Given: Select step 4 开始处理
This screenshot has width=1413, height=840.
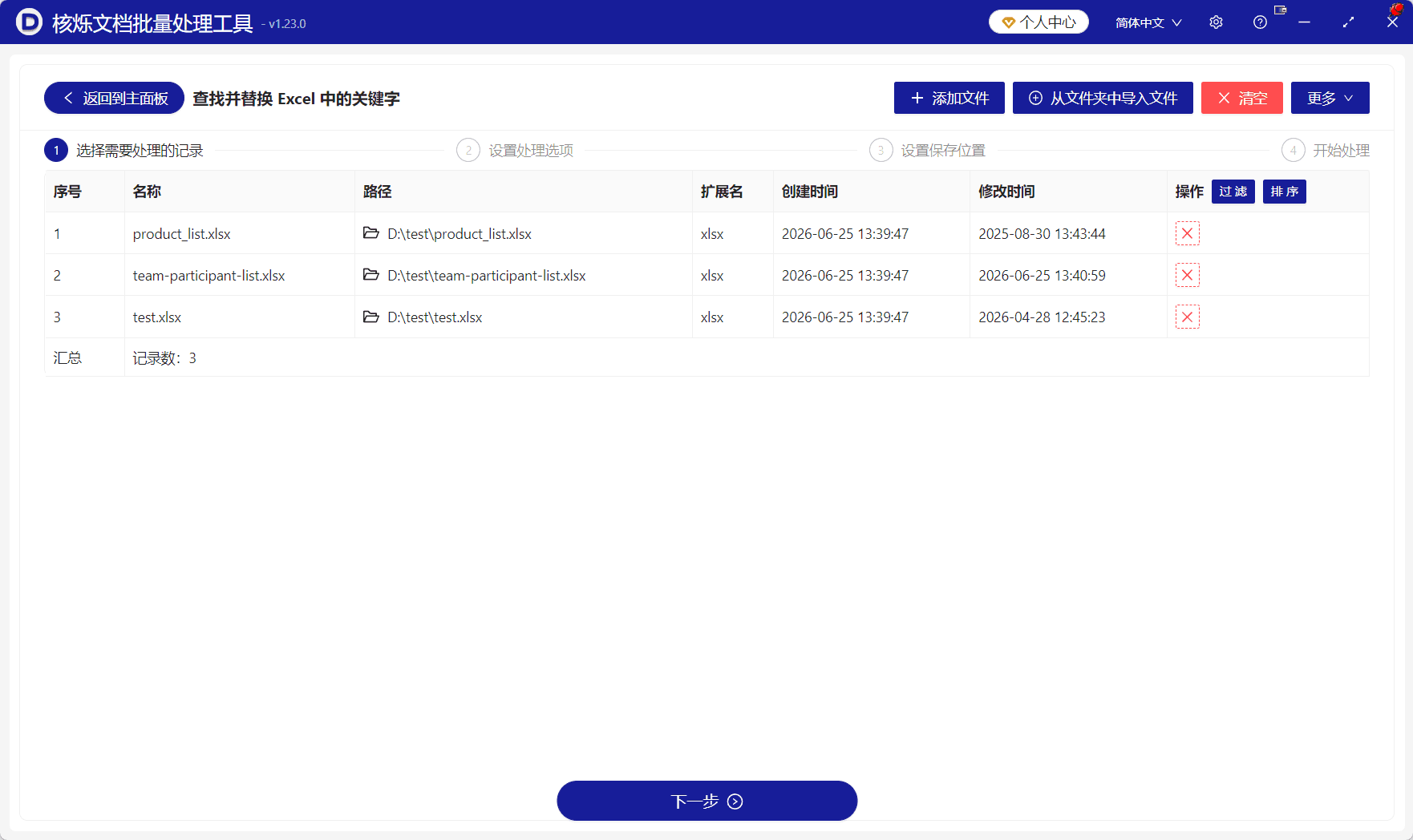Looking at the screenshot, I should pos(1326,150).
